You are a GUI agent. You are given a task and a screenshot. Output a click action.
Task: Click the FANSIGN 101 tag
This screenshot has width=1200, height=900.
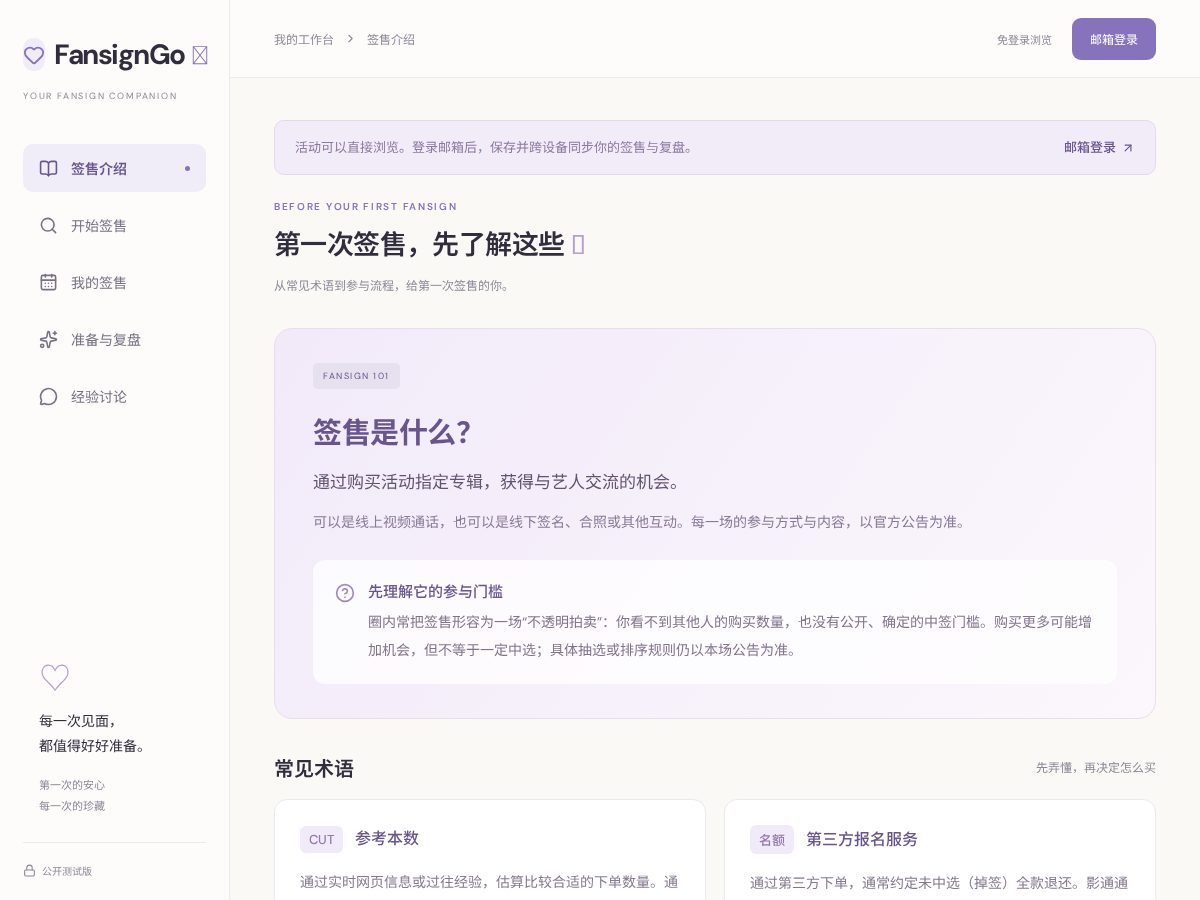point(356,376)
